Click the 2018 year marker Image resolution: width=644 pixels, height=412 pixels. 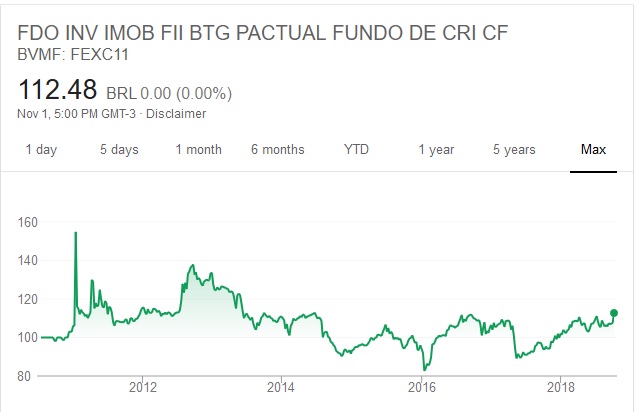(562, 387)
